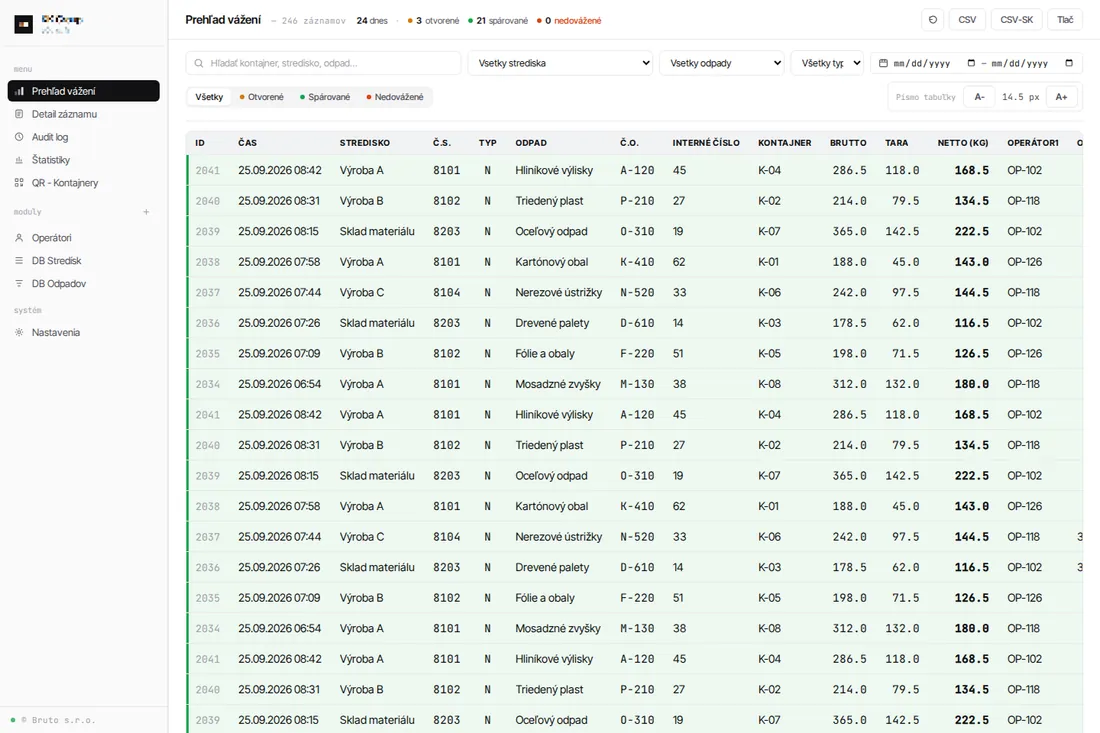Select the Všetky filter tab
The image size is (1100, 733).
pyautogui.click(x=209, y=97)
